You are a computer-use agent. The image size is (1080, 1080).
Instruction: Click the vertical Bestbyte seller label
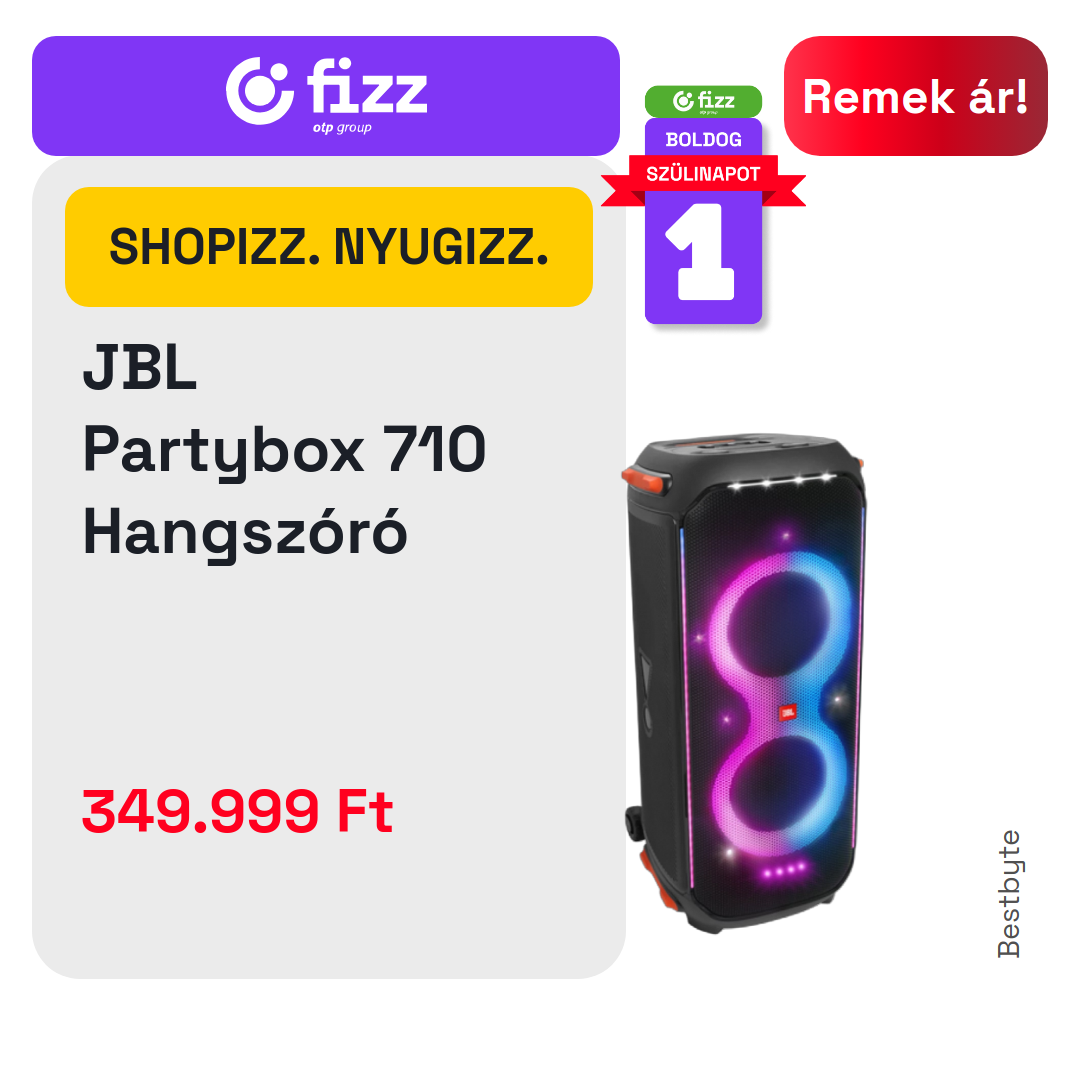1009,893
